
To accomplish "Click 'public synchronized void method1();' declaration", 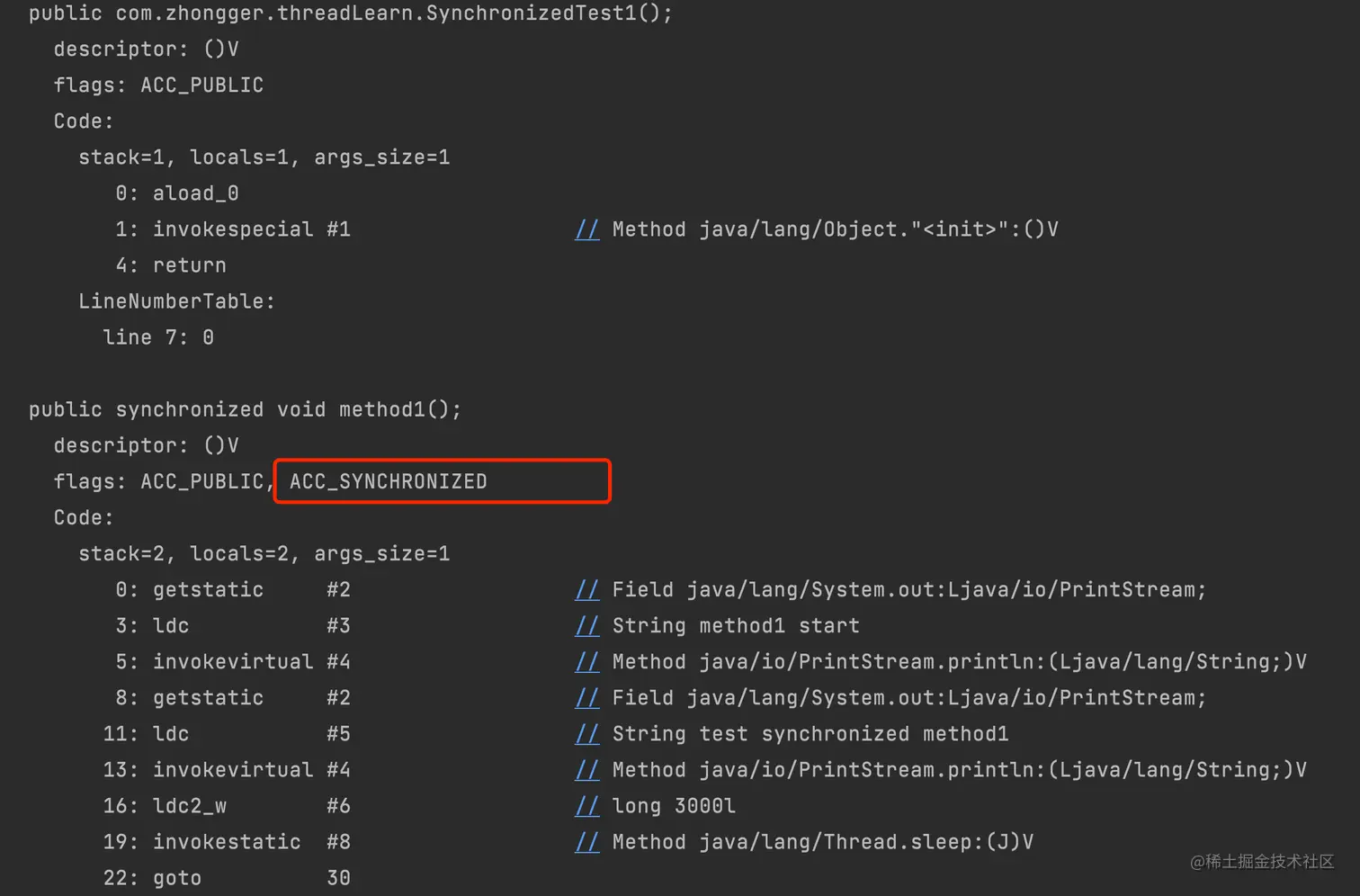I will pos(245,409).
